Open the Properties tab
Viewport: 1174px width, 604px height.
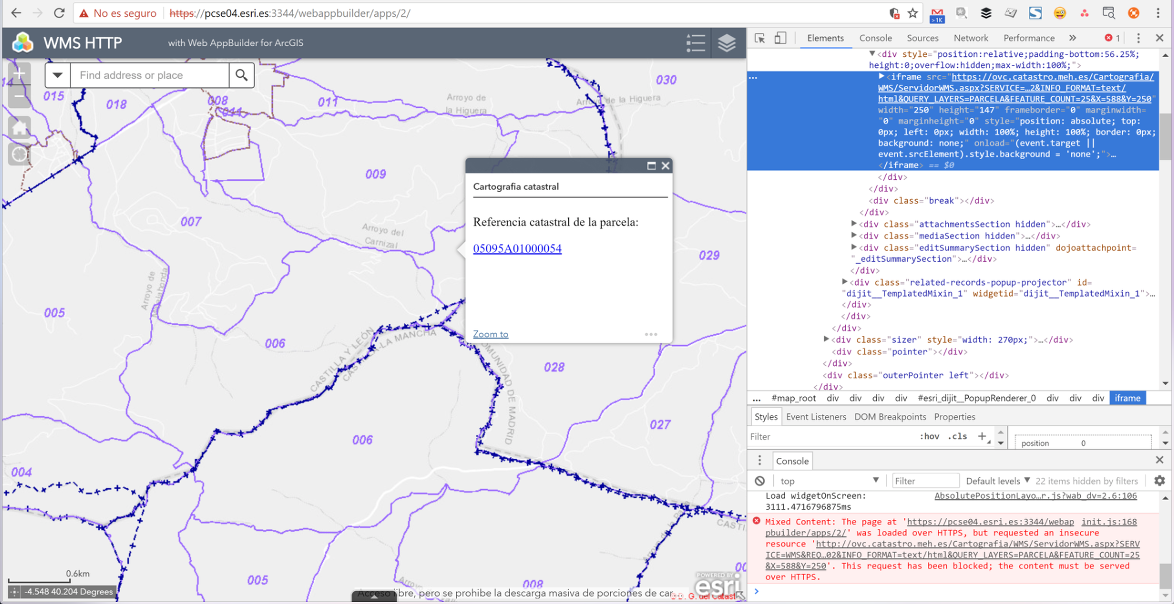[x=955, y=417]
